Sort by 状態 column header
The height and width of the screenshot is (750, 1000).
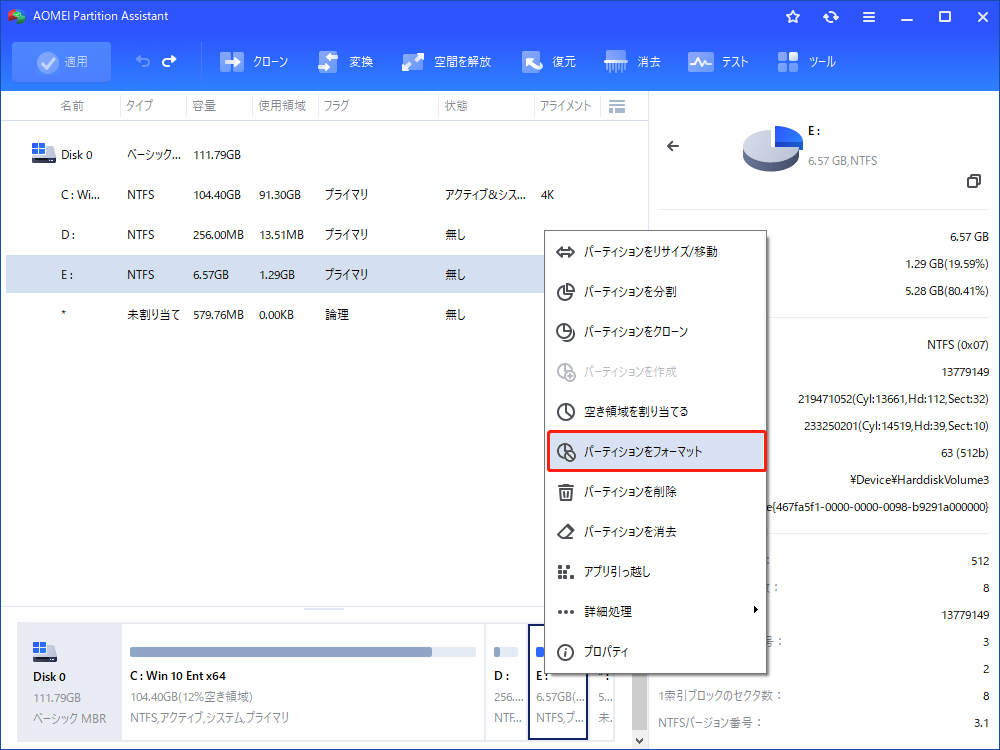[456, 106]
